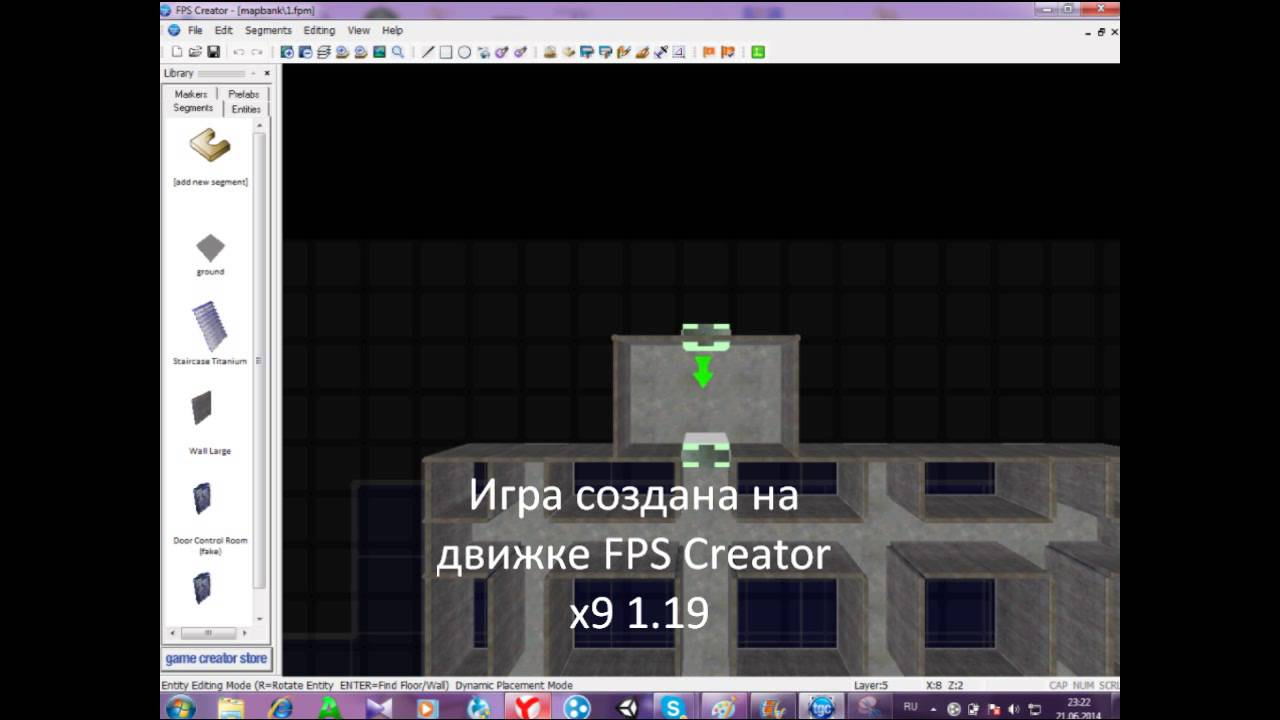Viewport: 1280px width, 720px height.
Task: Show hidden tray icons arrow
Action: pos(933,709)
